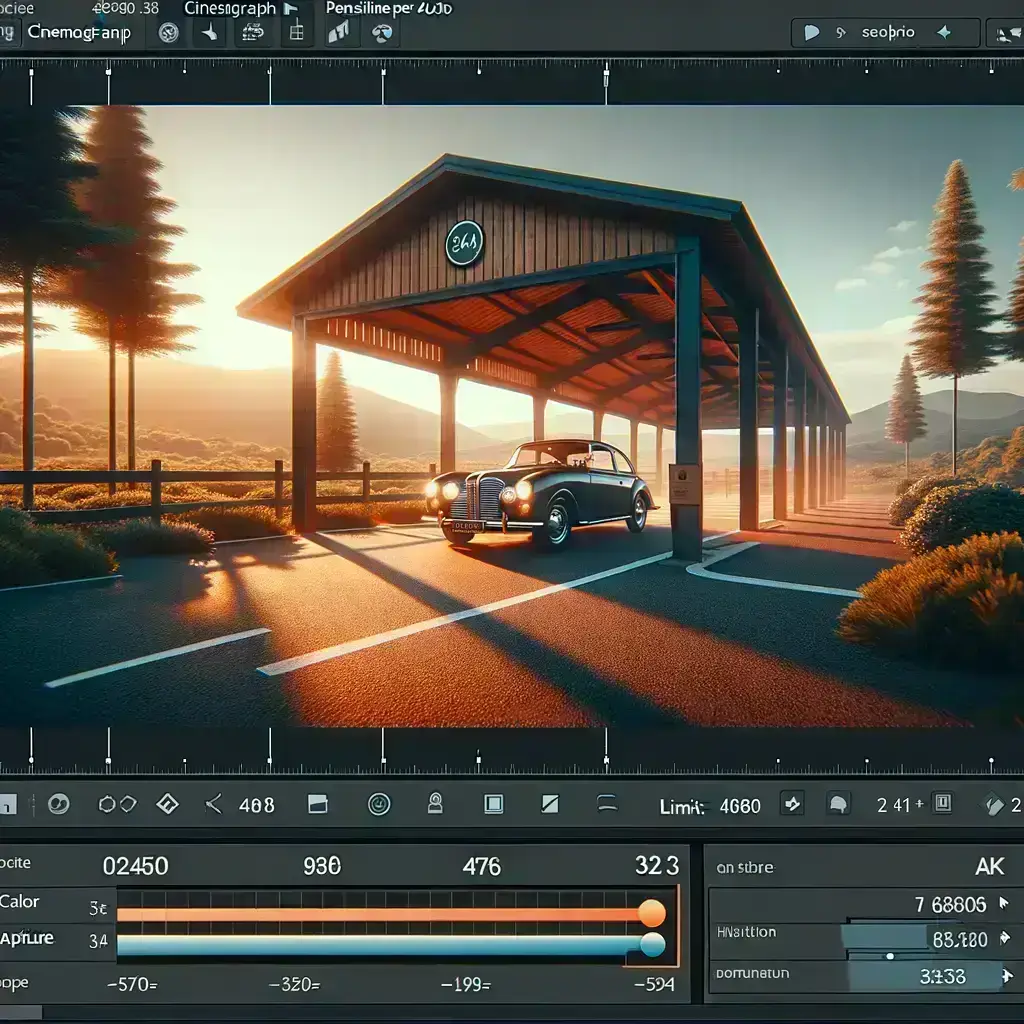This screenshot has height=1024, width=1024.
Task: Toggle the circular swirl icon at lower left
Action: tap(59, 804)
